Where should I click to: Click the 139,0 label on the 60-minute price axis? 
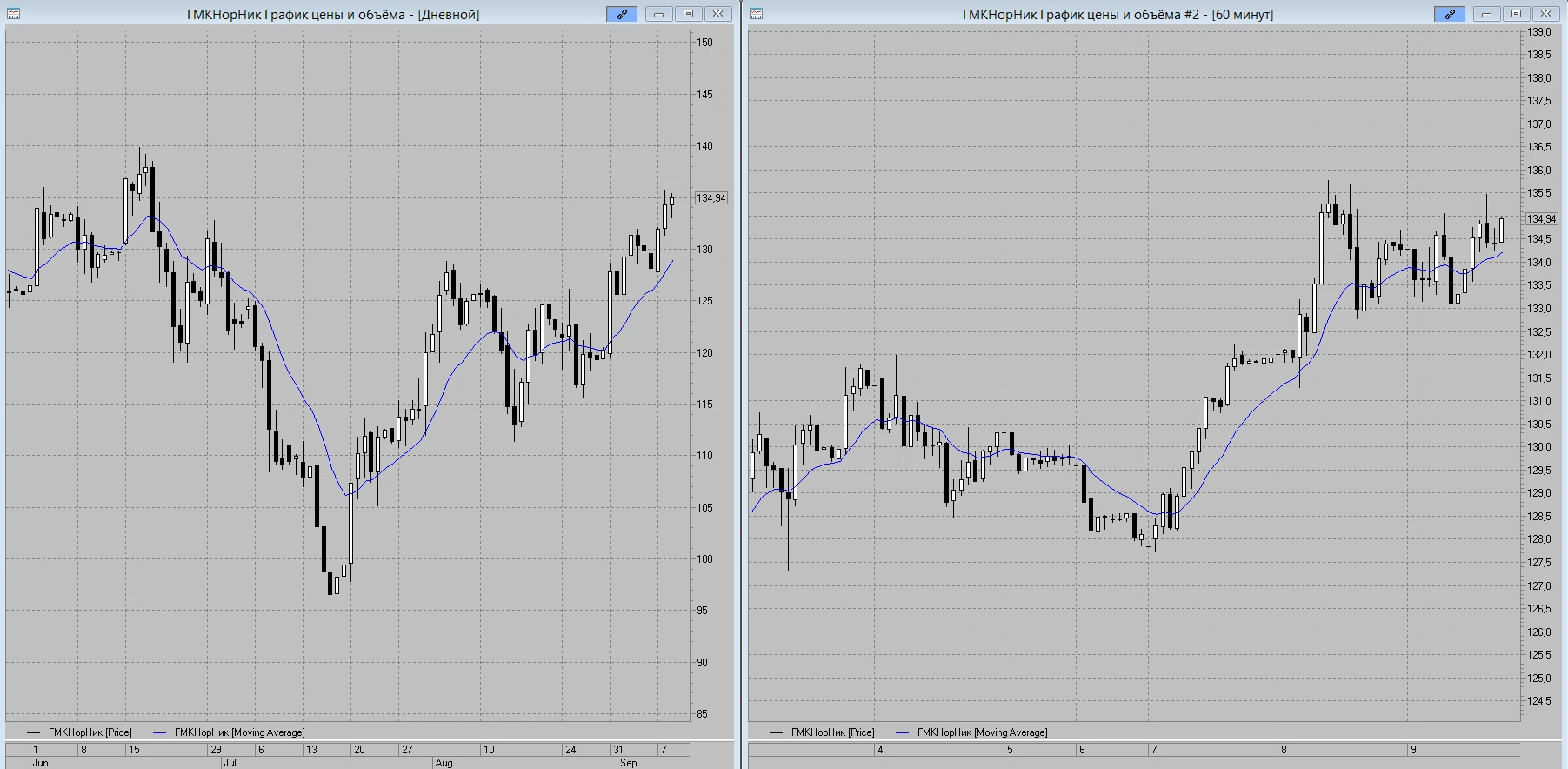point(1539,32)
